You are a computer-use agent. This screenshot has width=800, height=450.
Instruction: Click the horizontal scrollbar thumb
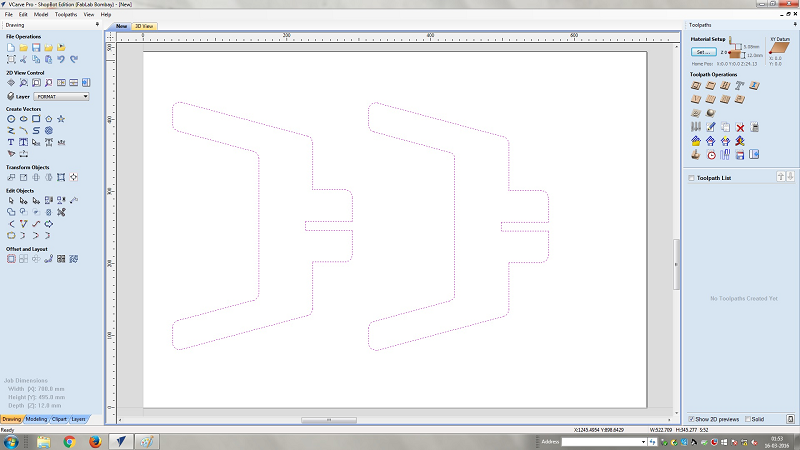point(329,420)
